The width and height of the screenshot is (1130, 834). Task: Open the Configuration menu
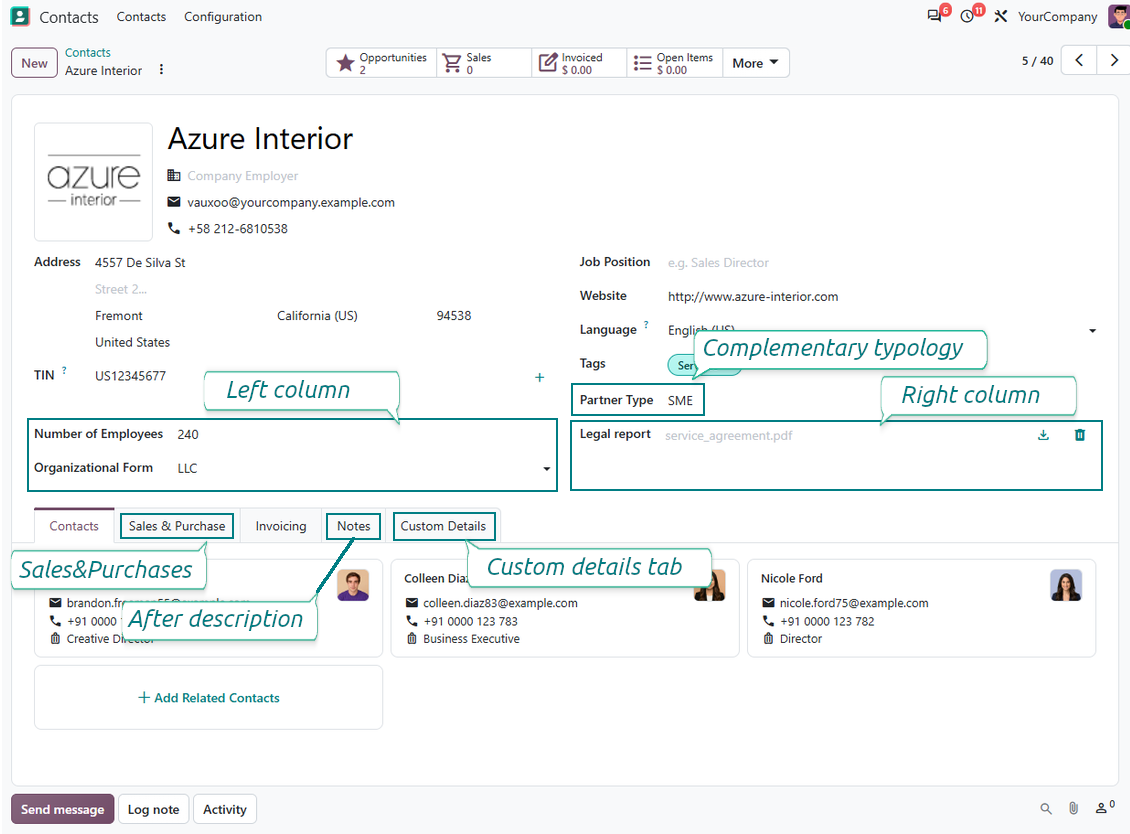(x=223, y=17)
